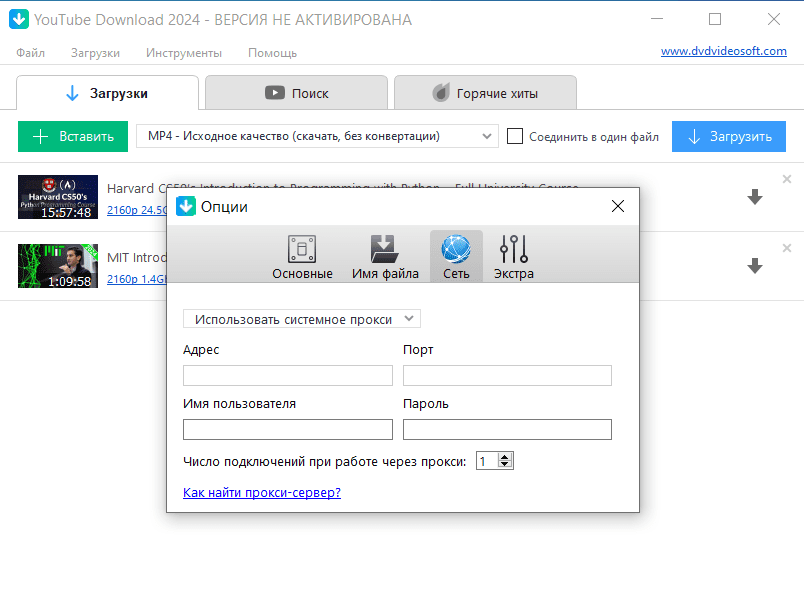The image size is (804, 600).
Task: Click download arrow for Harvard CS50 video
Action: [x=755, y=197]
